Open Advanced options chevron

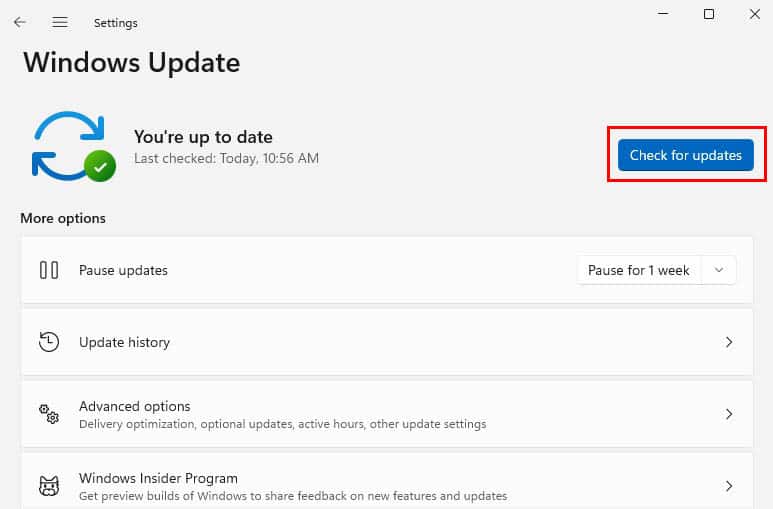(729, 414)
